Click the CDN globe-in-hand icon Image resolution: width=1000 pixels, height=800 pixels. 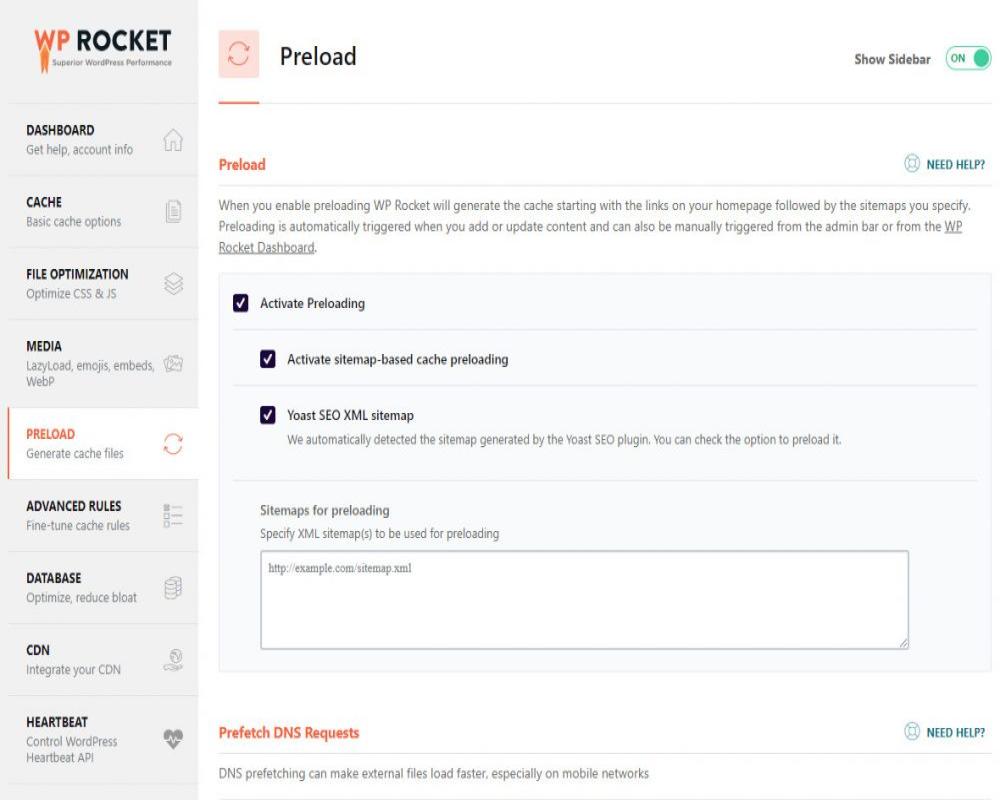(x=173, y=660)
